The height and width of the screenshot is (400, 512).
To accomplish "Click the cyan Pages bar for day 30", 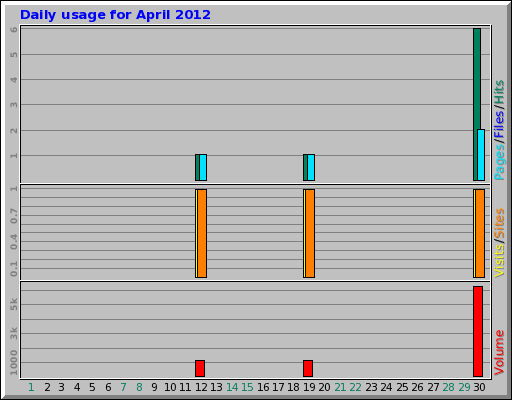I will [x=481, y=155].
